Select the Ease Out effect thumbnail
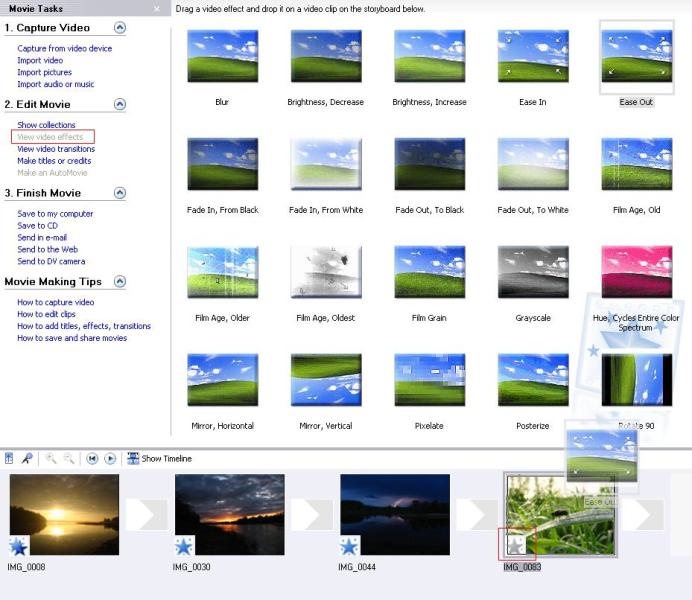The image size is (692, 600). coord(637,56)
